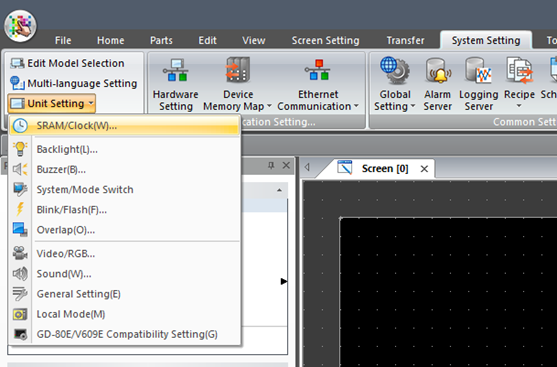This screenshot has width=557, height=367.
Task: Click the black screen editing canvas
Action: click(448, 292)
